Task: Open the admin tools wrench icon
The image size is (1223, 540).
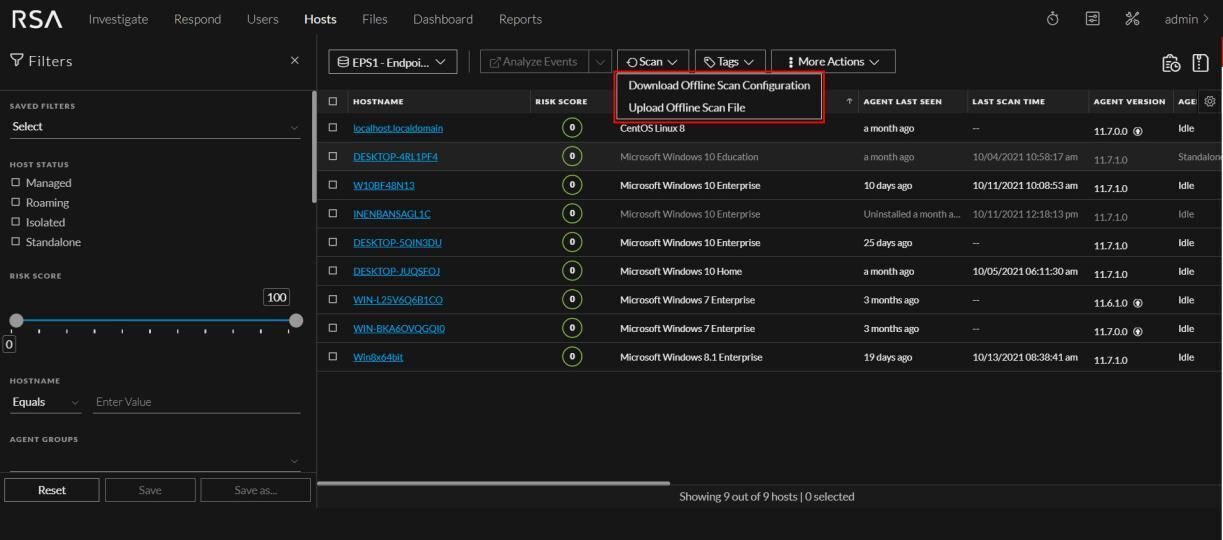Action: [x=1132, y=19]
